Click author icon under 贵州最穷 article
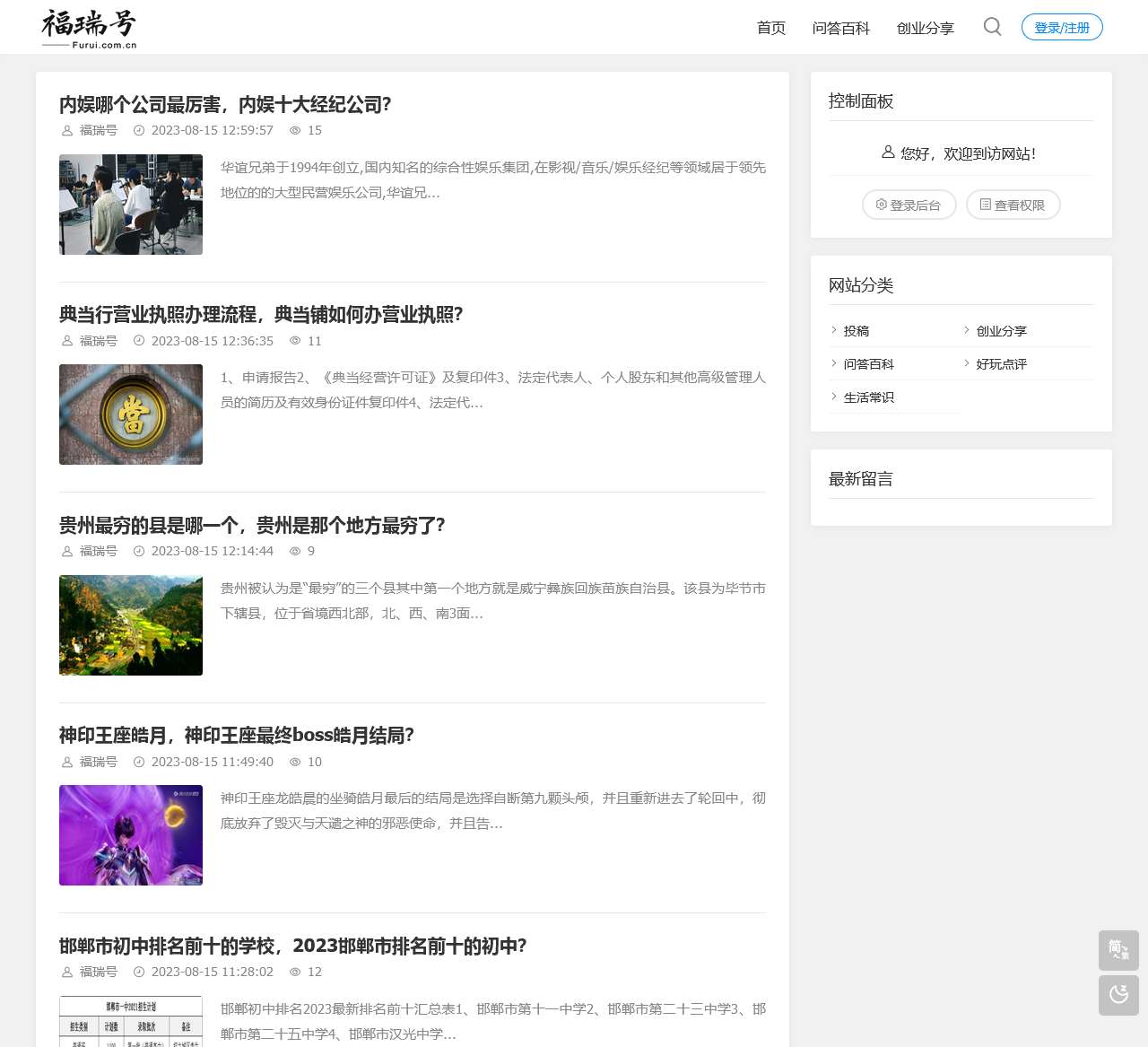The image size is (1148, 1047). (67, 552)
